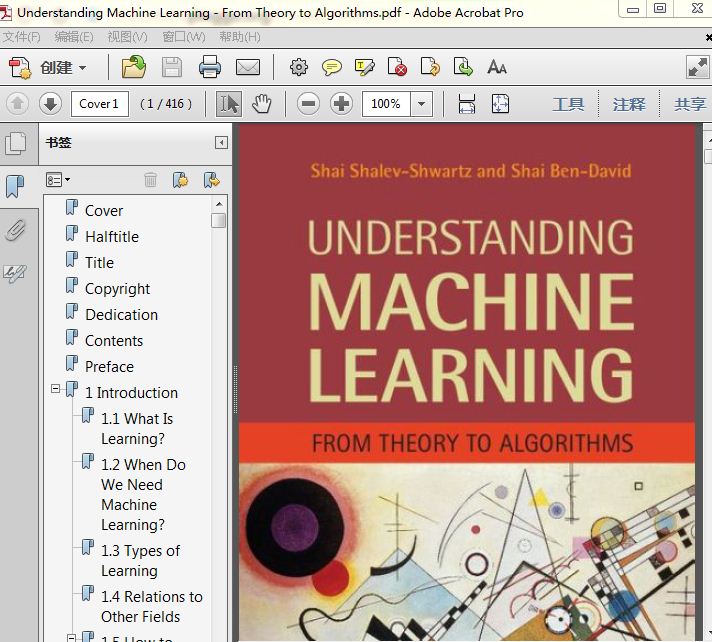
Task: Choose the Select tool cursor icon
Action: [228, 104]
